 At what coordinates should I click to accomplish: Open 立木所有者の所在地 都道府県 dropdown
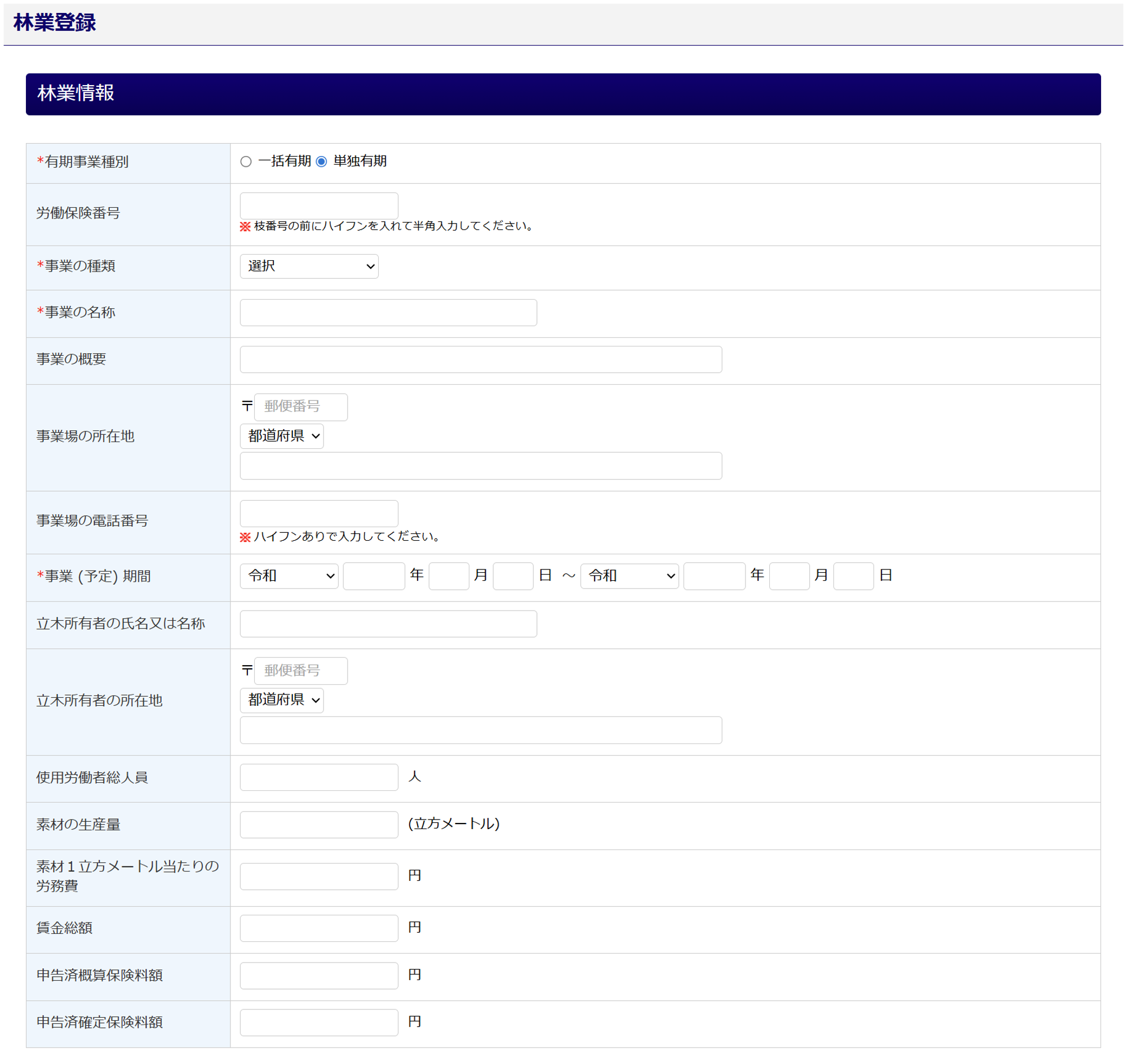click(x=281, y=700)
